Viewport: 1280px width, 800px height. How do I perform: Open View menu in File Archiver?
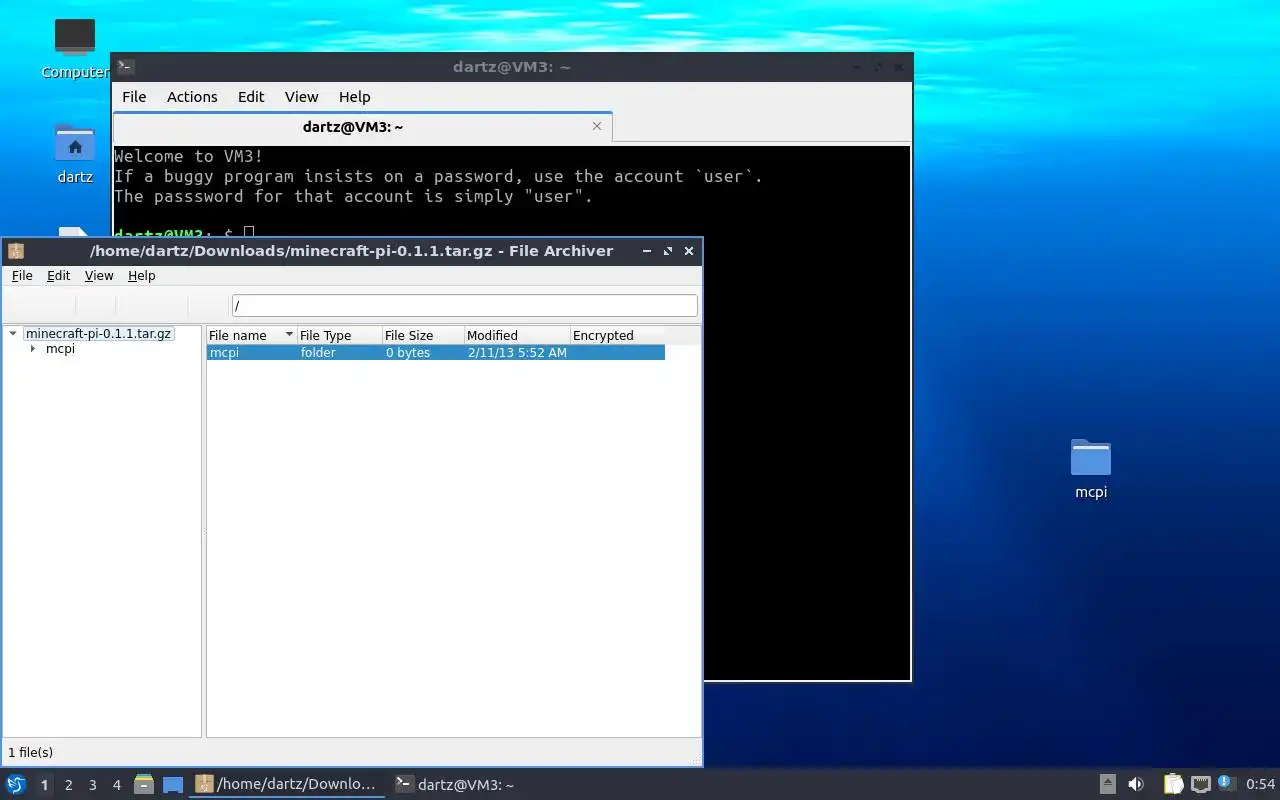pos(99,275)
